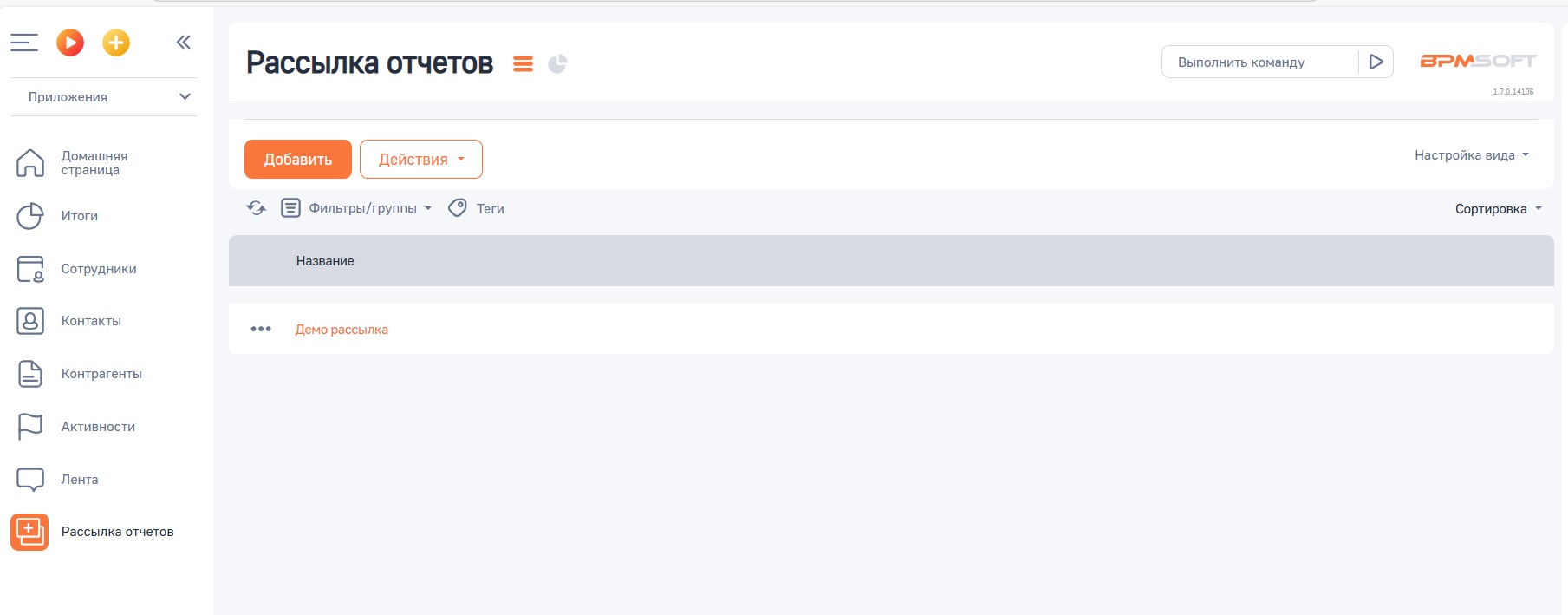The width and height of the screenshot is (1568, 615).
Task: Click the orange play process button
Action: point(70,42)
